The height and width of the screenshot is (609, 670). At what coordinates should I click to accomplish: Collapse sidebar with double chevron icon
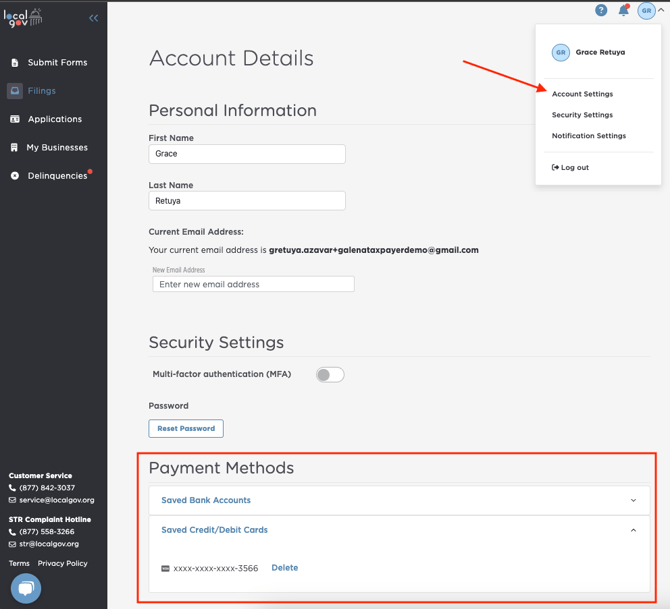click(93, 18)
